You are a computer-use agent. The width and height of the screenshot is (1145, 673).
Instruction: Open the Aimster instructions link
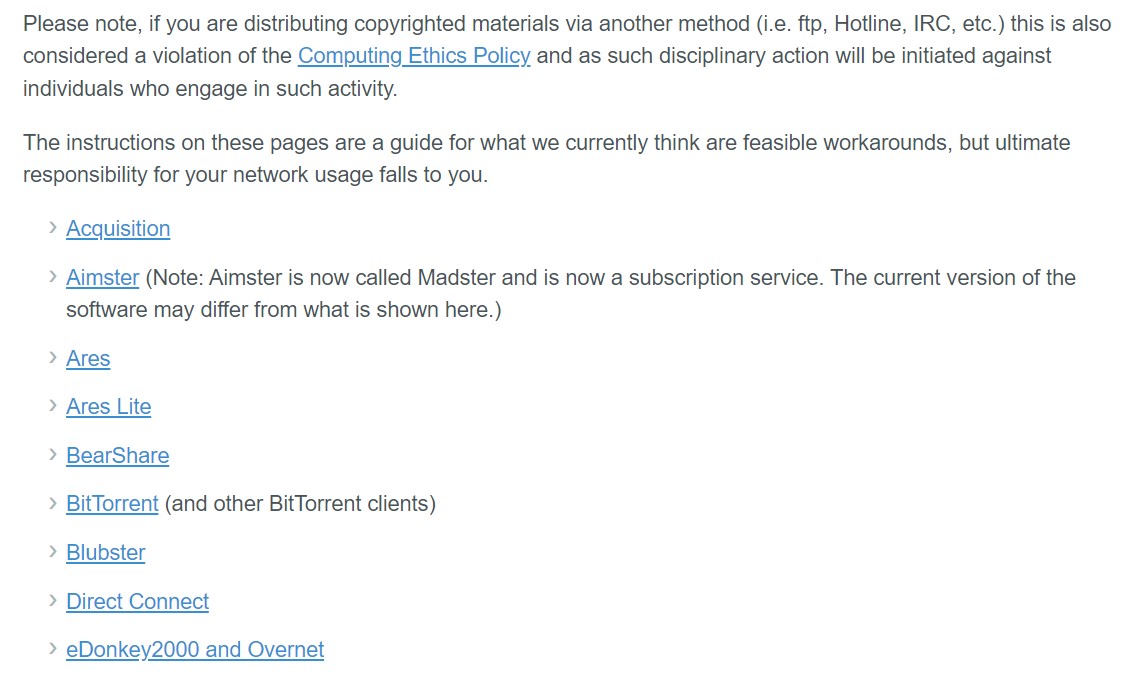pos(102,278)
